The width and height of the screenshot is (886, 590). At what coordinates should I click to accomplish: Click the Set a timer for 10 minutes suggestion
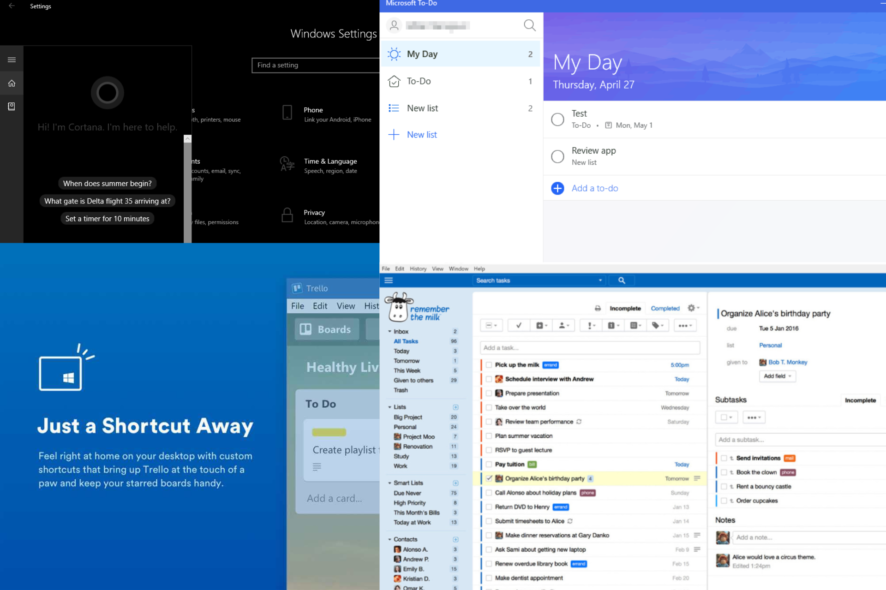tap(107, 219)
